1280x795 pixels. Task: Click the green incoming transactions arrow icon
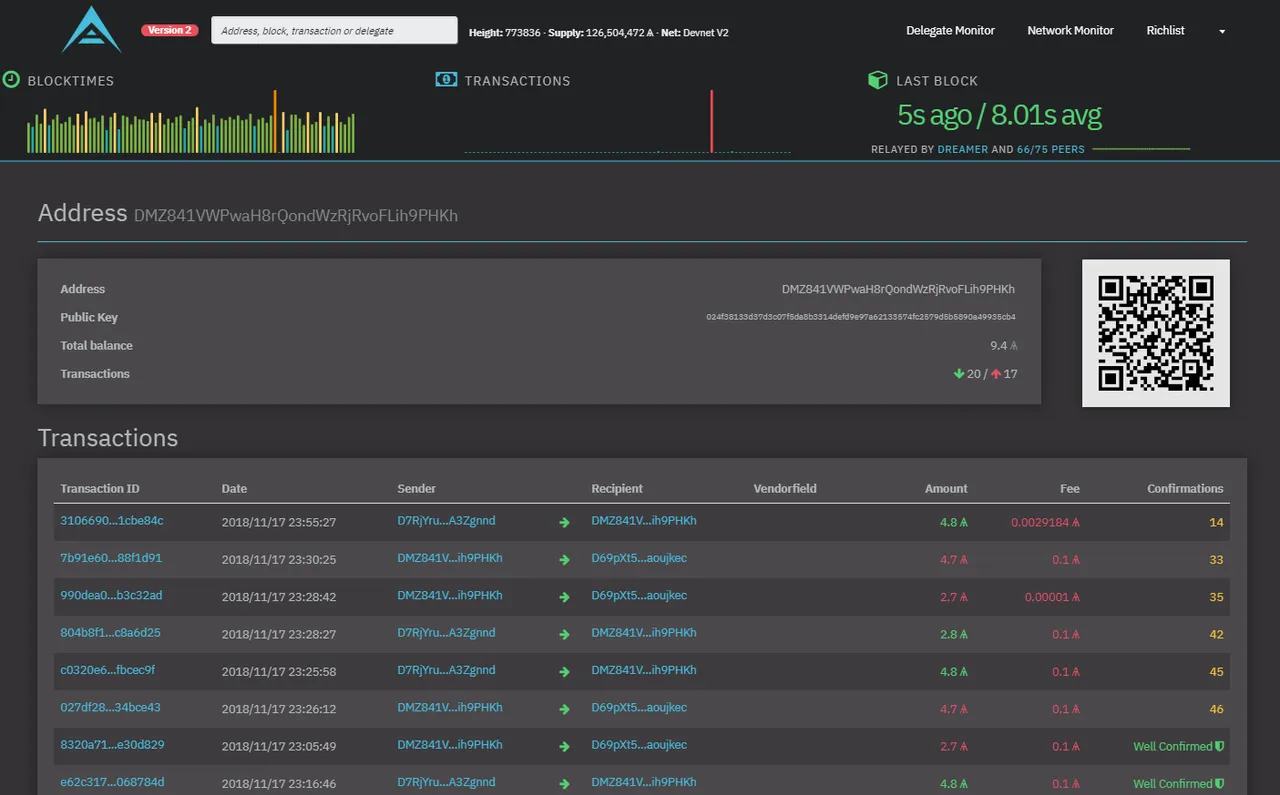tap(959, 374)
